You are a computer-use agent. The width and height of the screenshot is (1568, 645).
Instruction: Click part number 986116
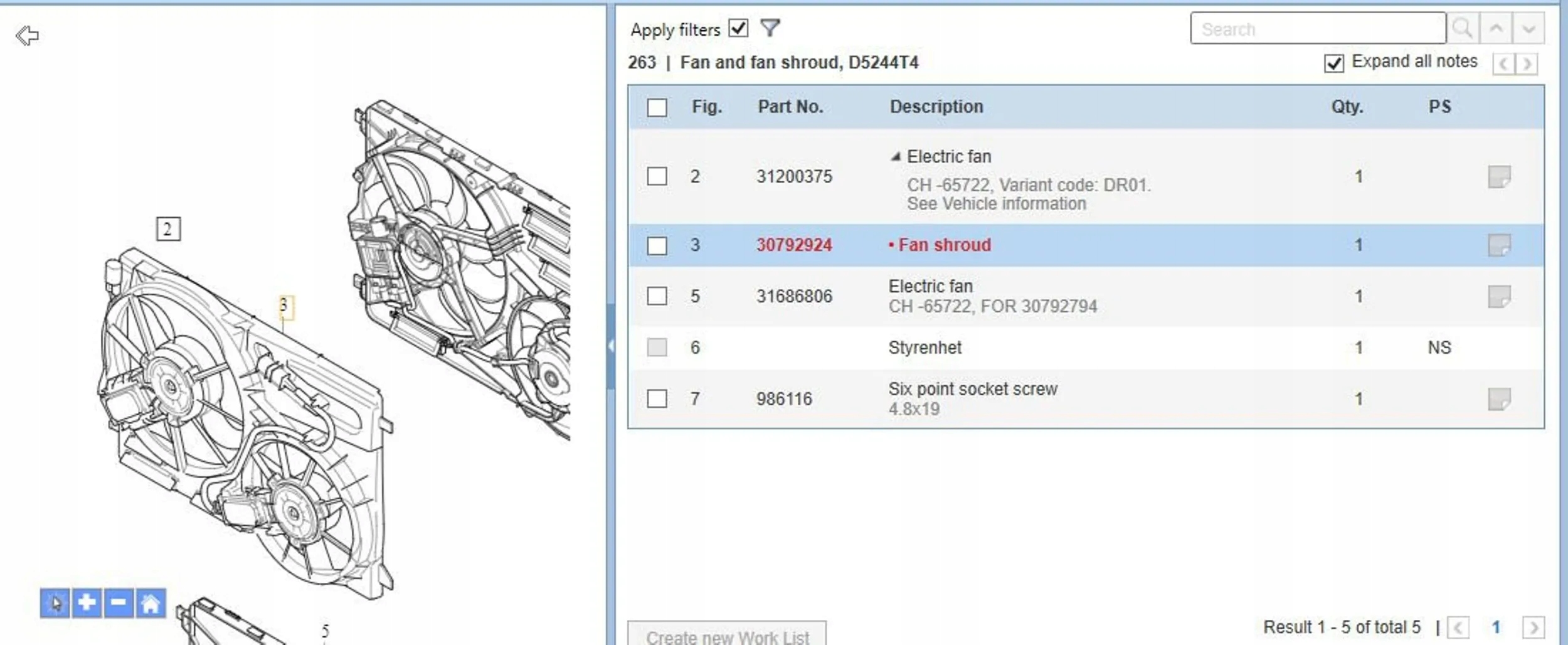(x=784, y=399)
